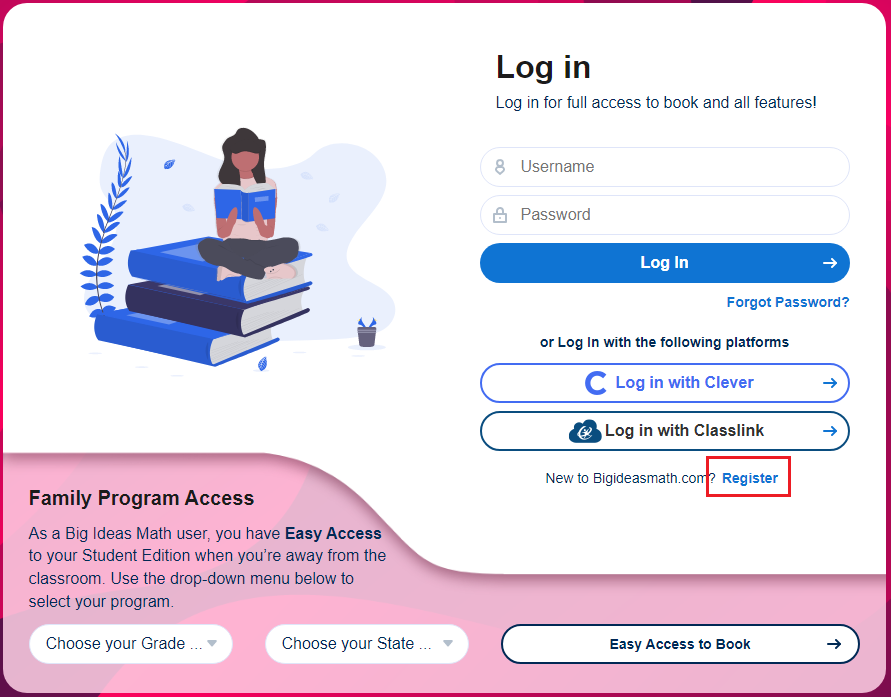Click arrow icon on Clever login button
The image size is (891, 697).
(830, 383)
